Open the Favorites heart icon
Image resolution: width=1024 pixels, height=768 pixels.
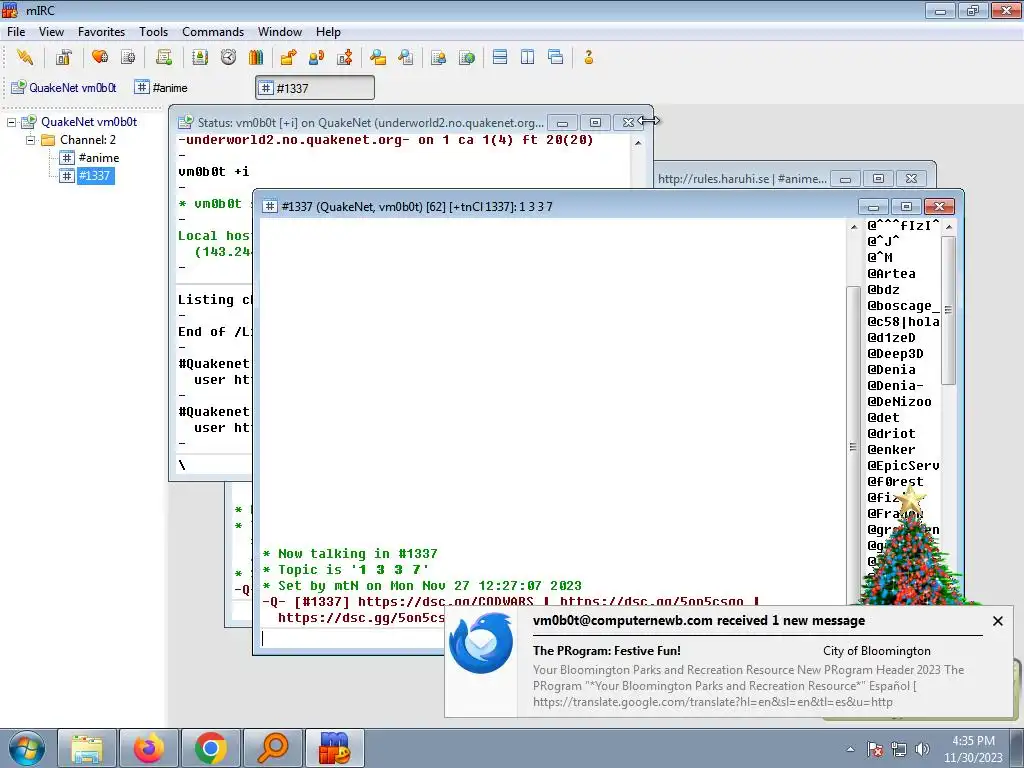pos(100,57)
